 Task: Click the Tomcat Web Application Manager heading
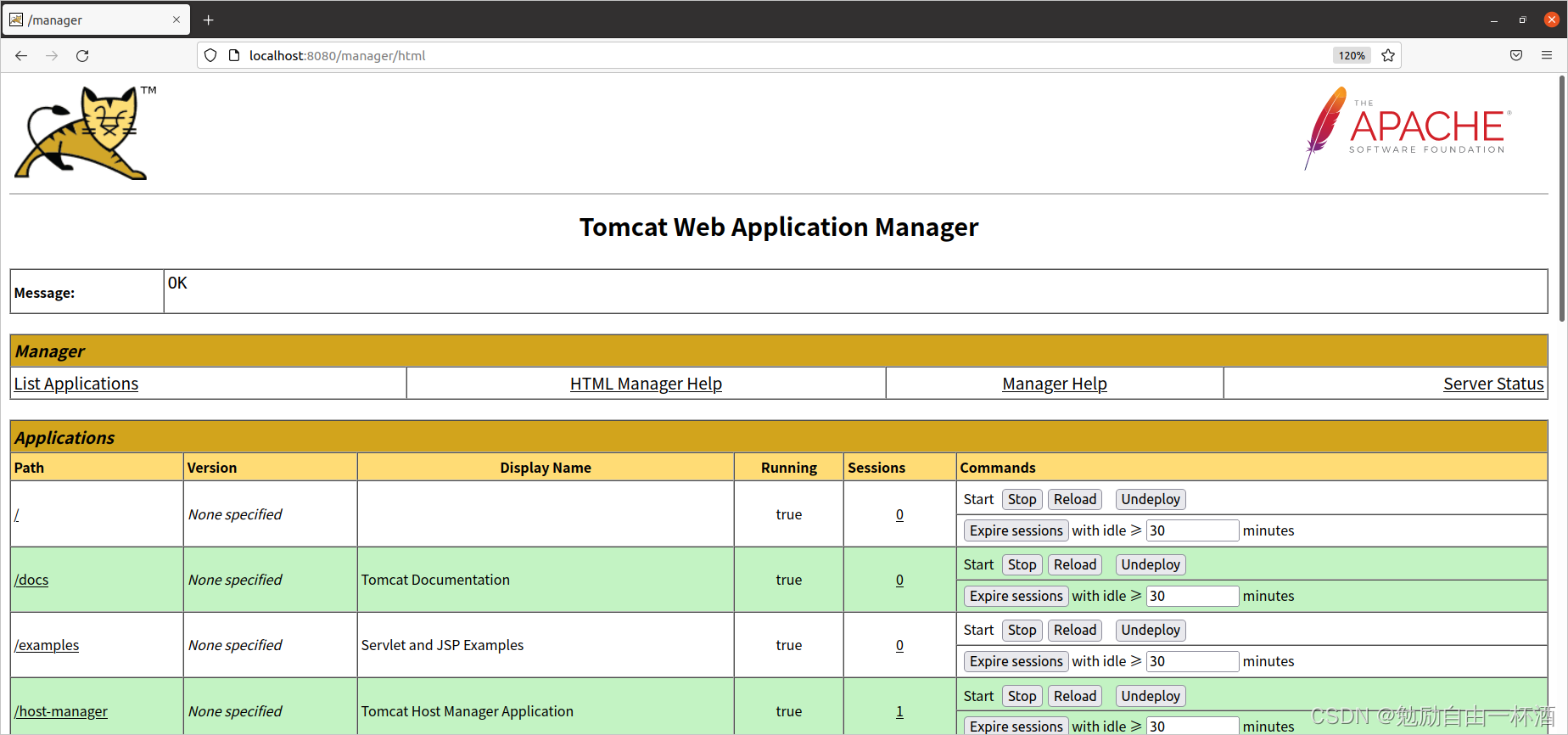(x=779, y=227)
